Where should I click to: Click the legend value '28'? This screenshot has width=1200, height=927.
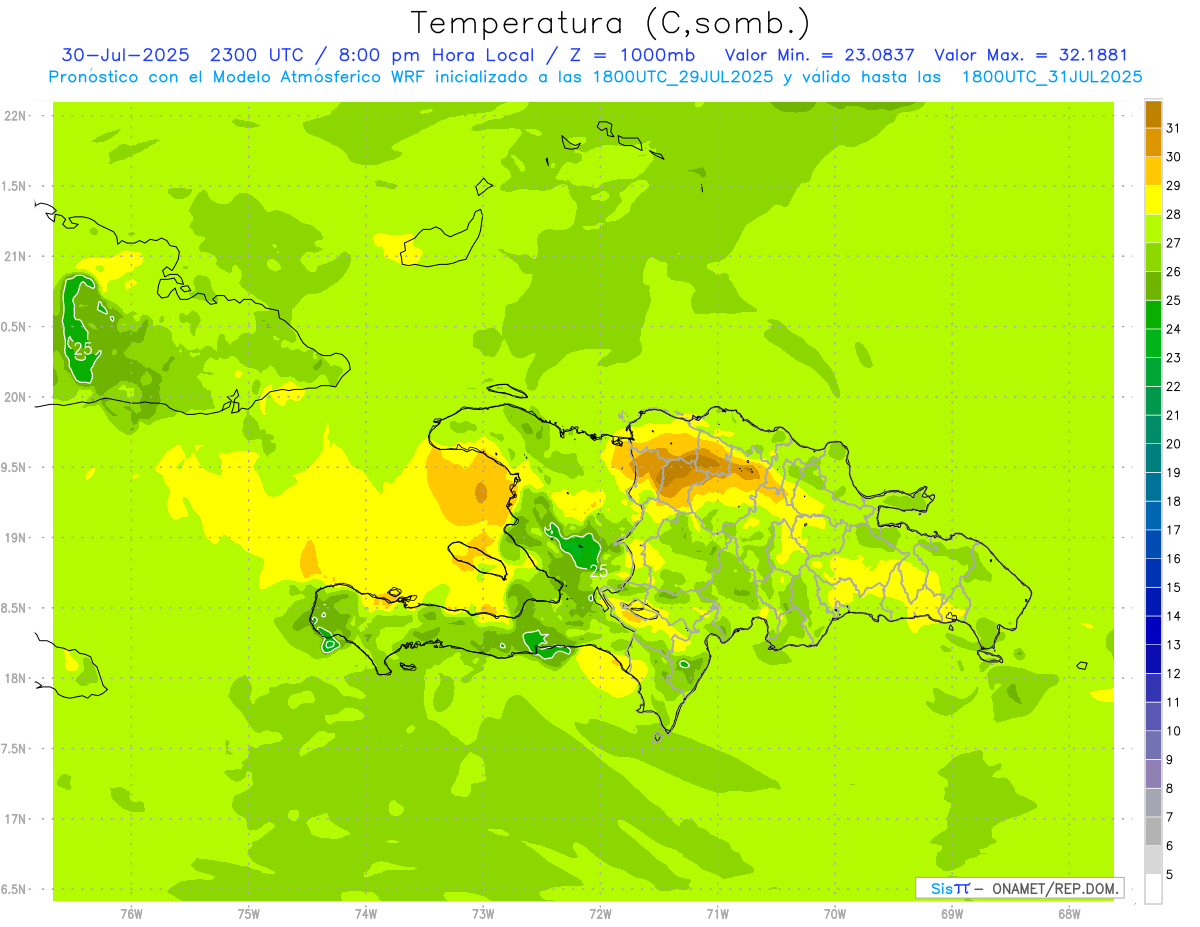[x=1173, y=214]
